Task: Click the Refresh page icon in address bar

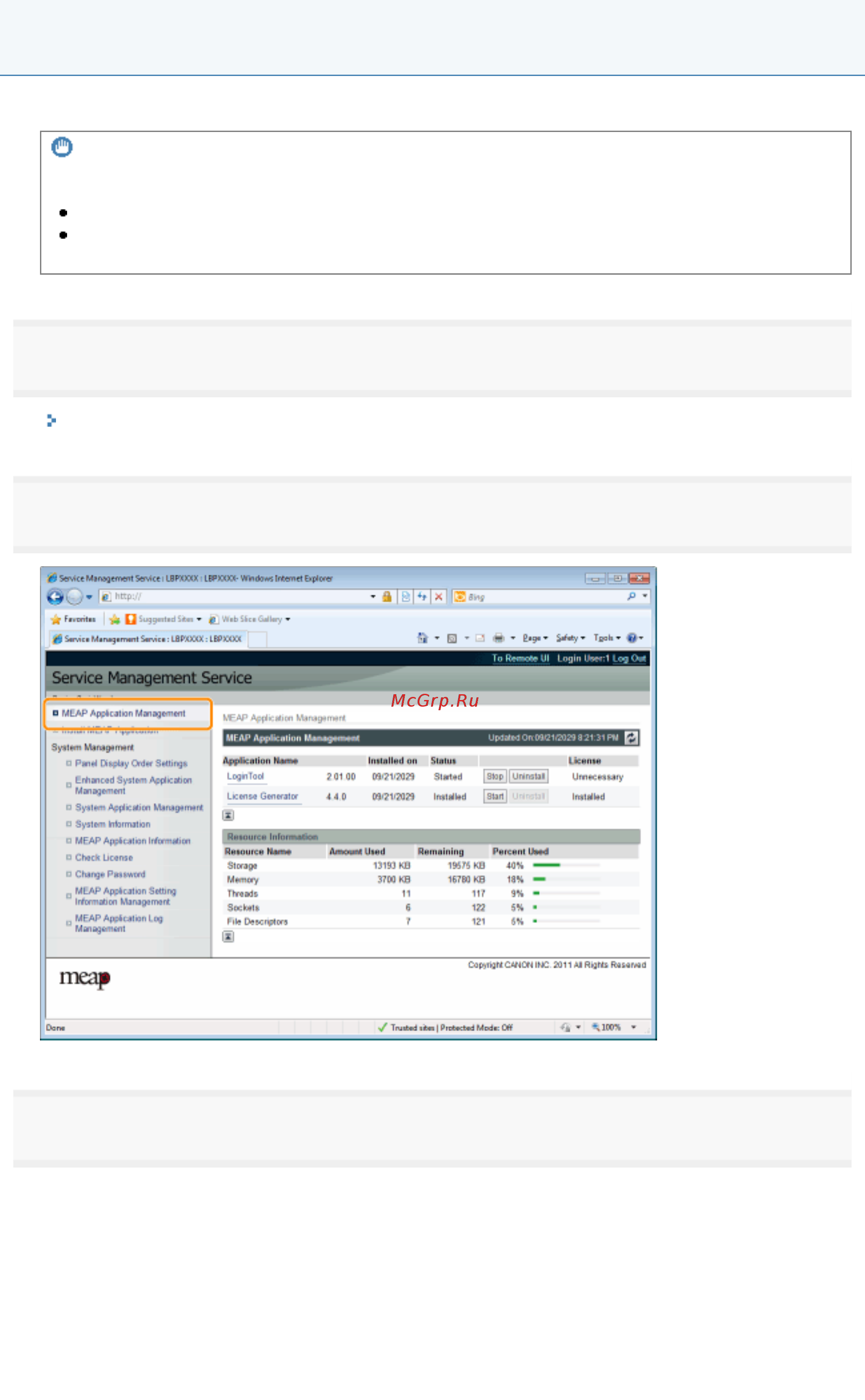Action: (x=422, y=596)
